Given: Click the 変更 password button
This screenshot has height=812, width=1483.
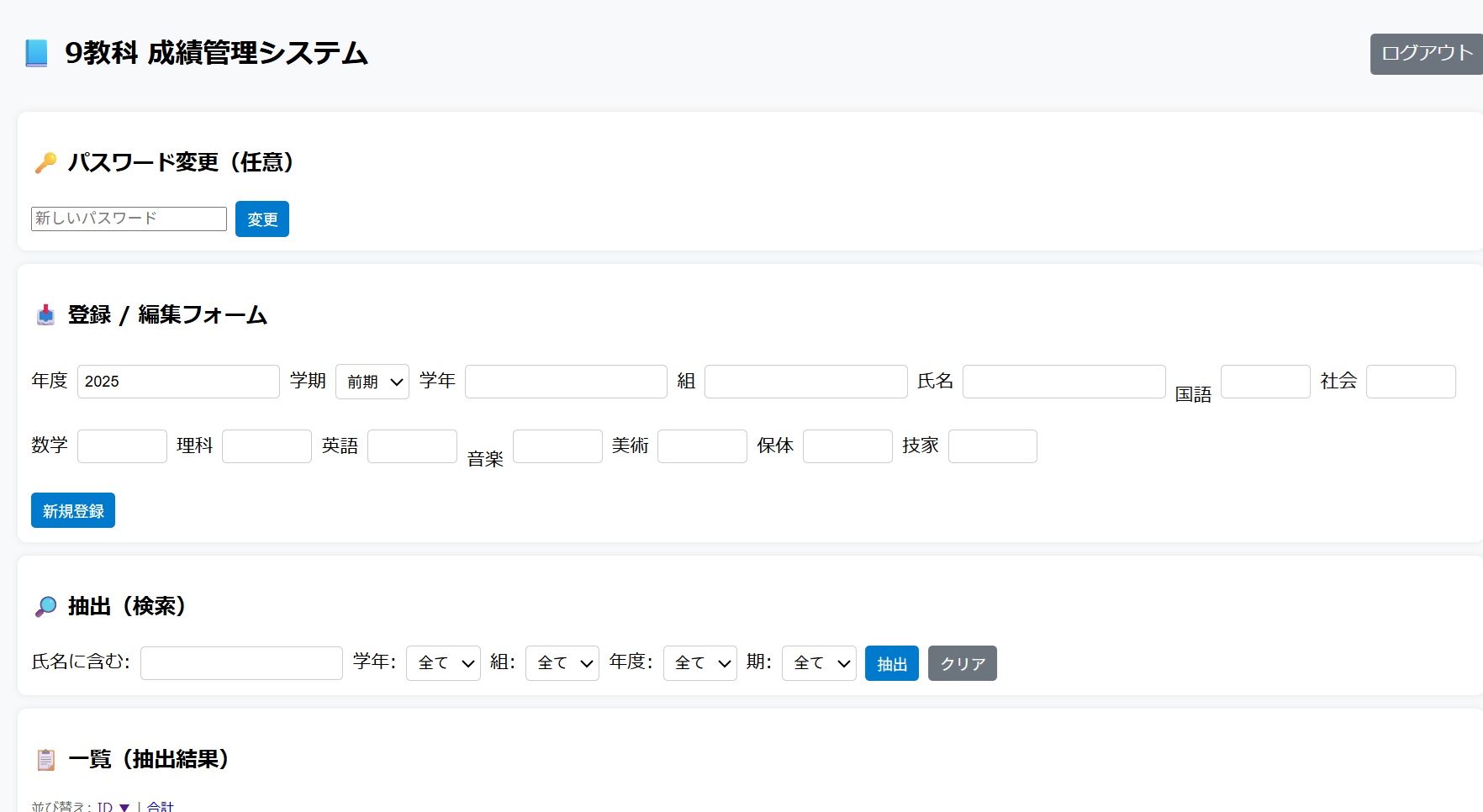Looking at the screenshot, I should click(261, 219).
